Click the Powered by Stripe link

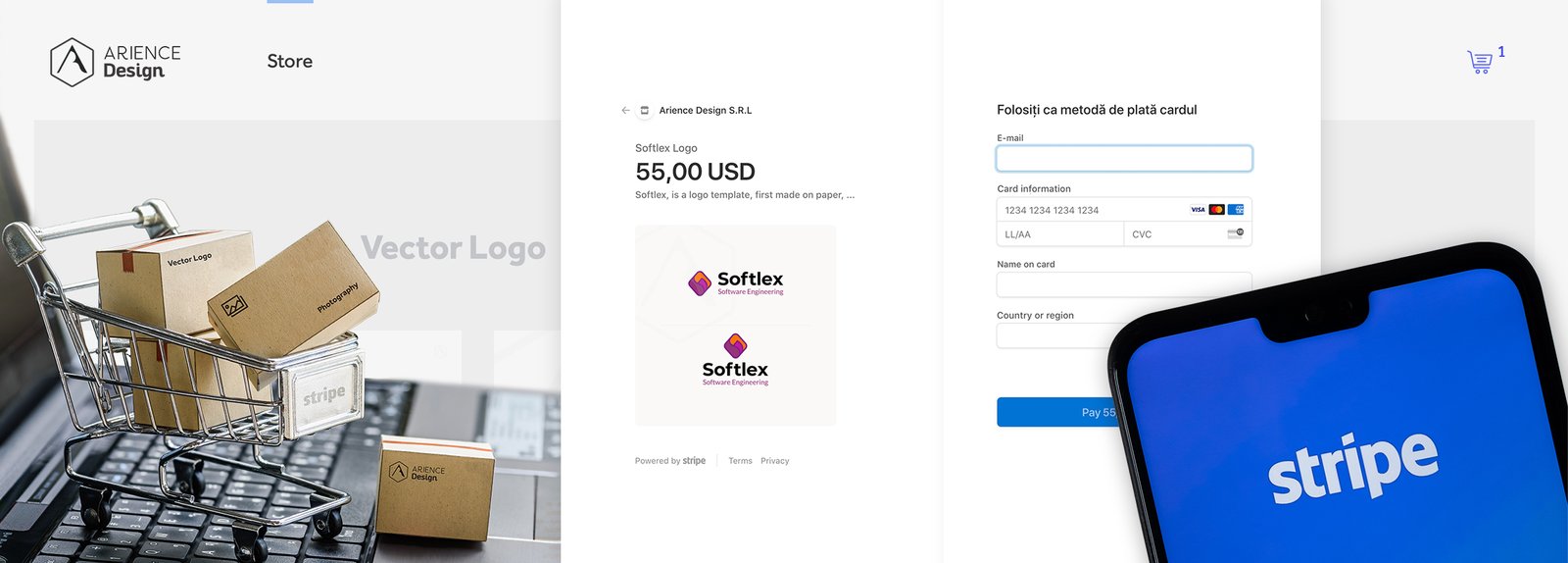pyautogui.click(x=670, y=461)
